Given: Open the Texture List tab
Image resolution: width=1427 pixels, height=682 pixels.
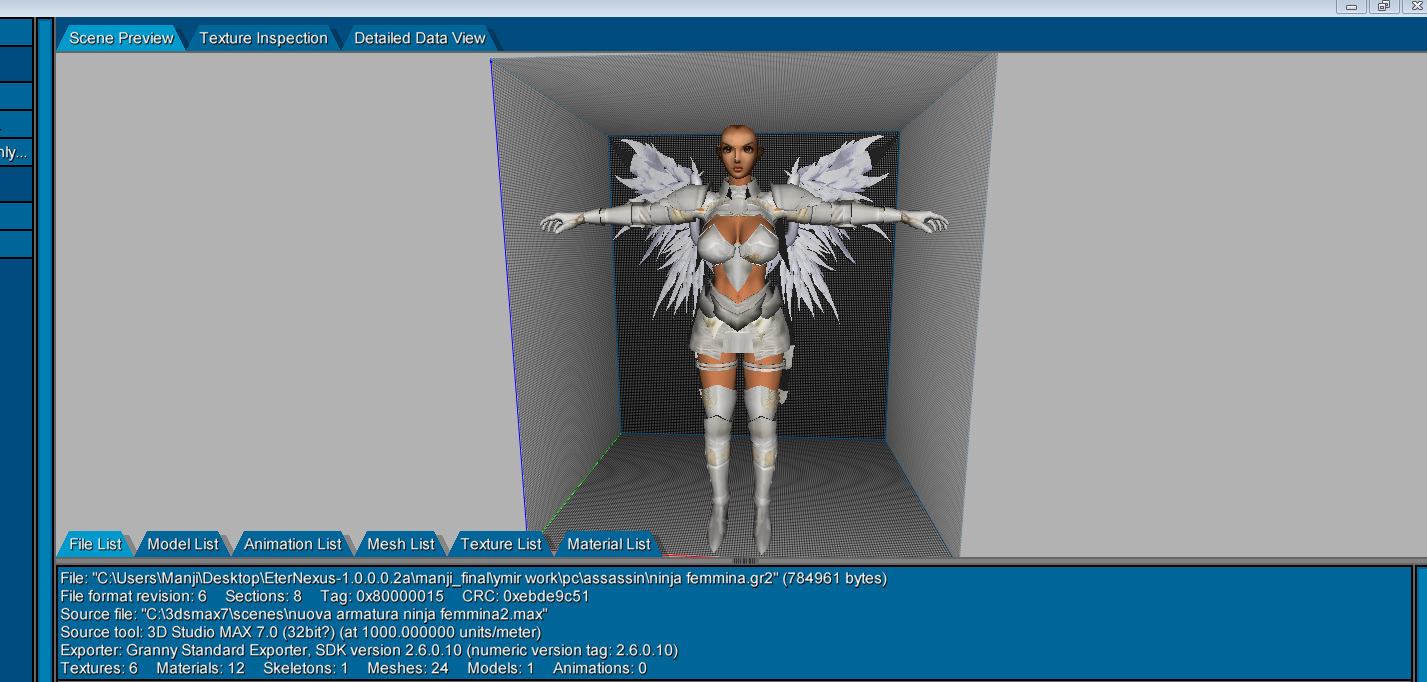Looking at the screenshot, I should click(500, 544).
